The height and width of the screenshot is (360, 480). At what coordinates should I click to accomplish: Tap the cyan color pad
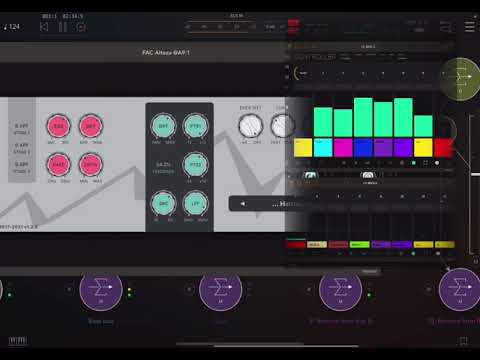point(323,148)
